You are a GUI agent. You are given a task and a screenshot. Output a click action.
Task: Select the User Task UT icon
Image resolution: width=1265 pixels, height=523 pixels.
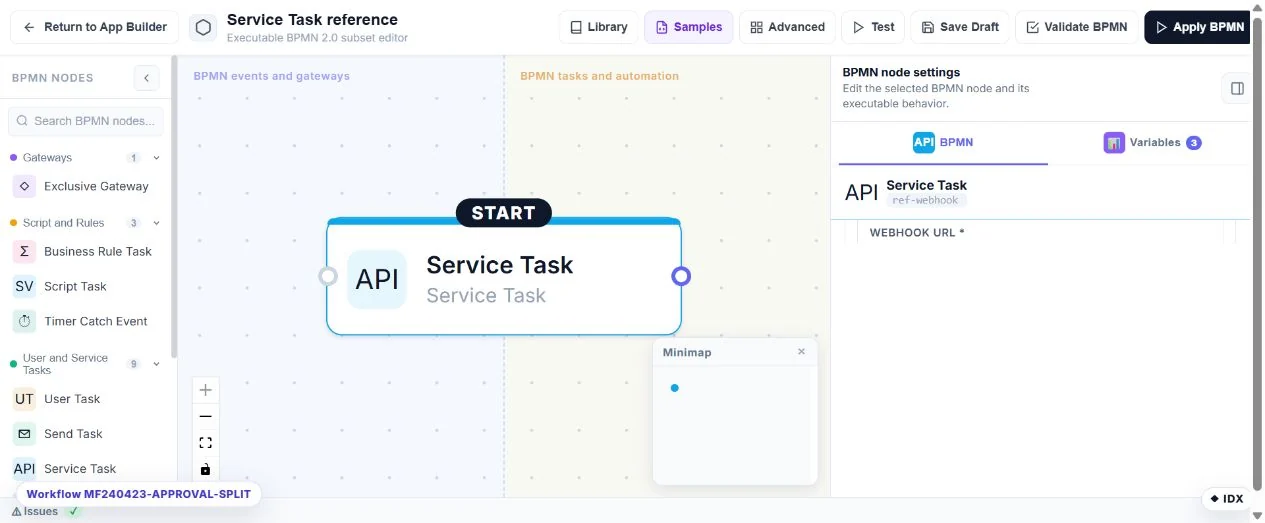point(24,399)
